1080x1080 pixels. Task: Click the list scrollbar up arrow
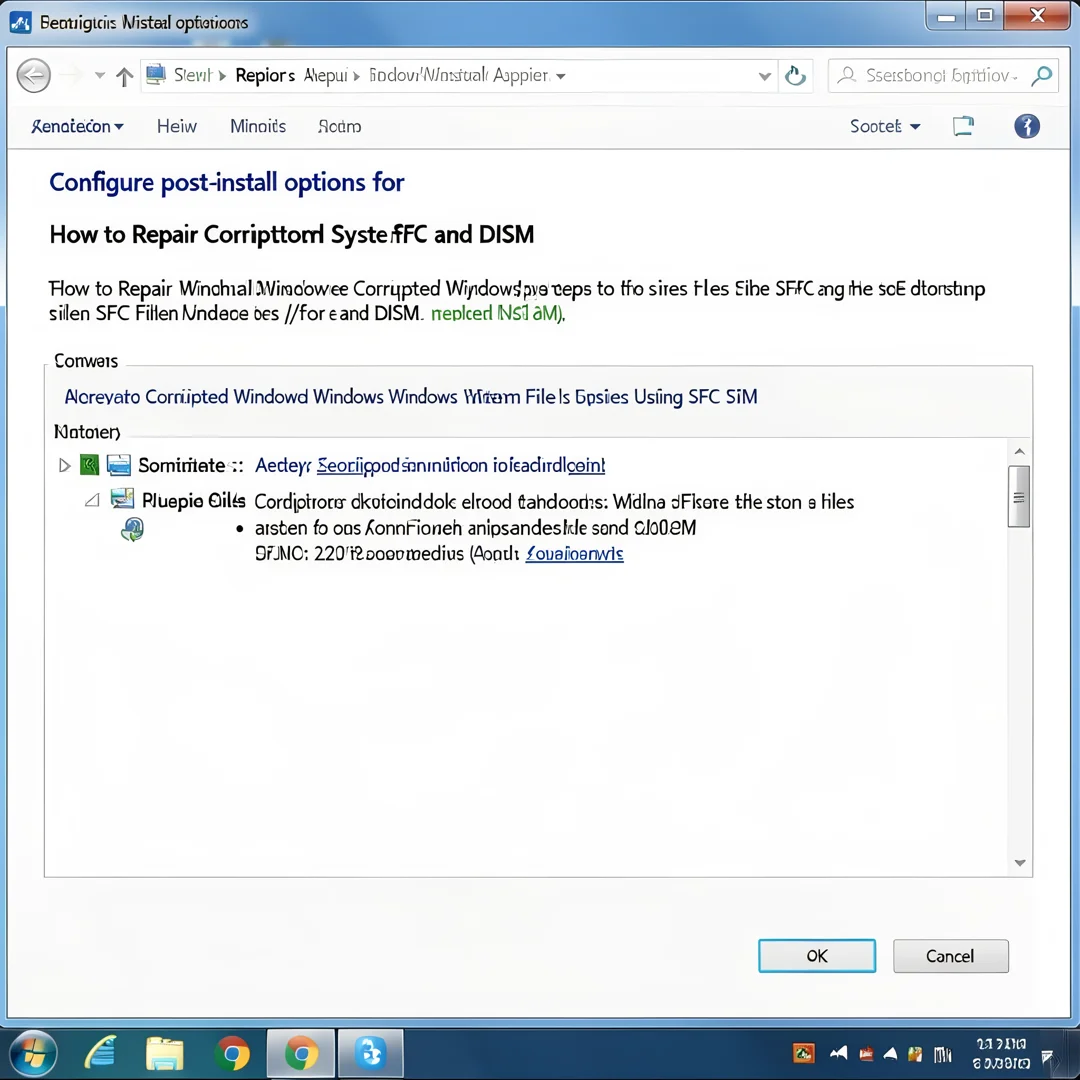[x=1019, y=452]
